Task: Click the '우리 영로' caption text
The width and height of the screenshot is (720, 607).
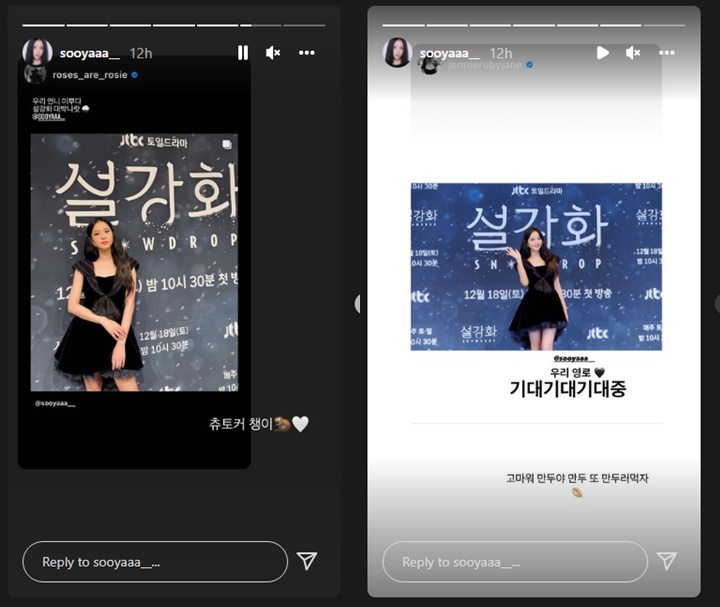Action: 570,372
